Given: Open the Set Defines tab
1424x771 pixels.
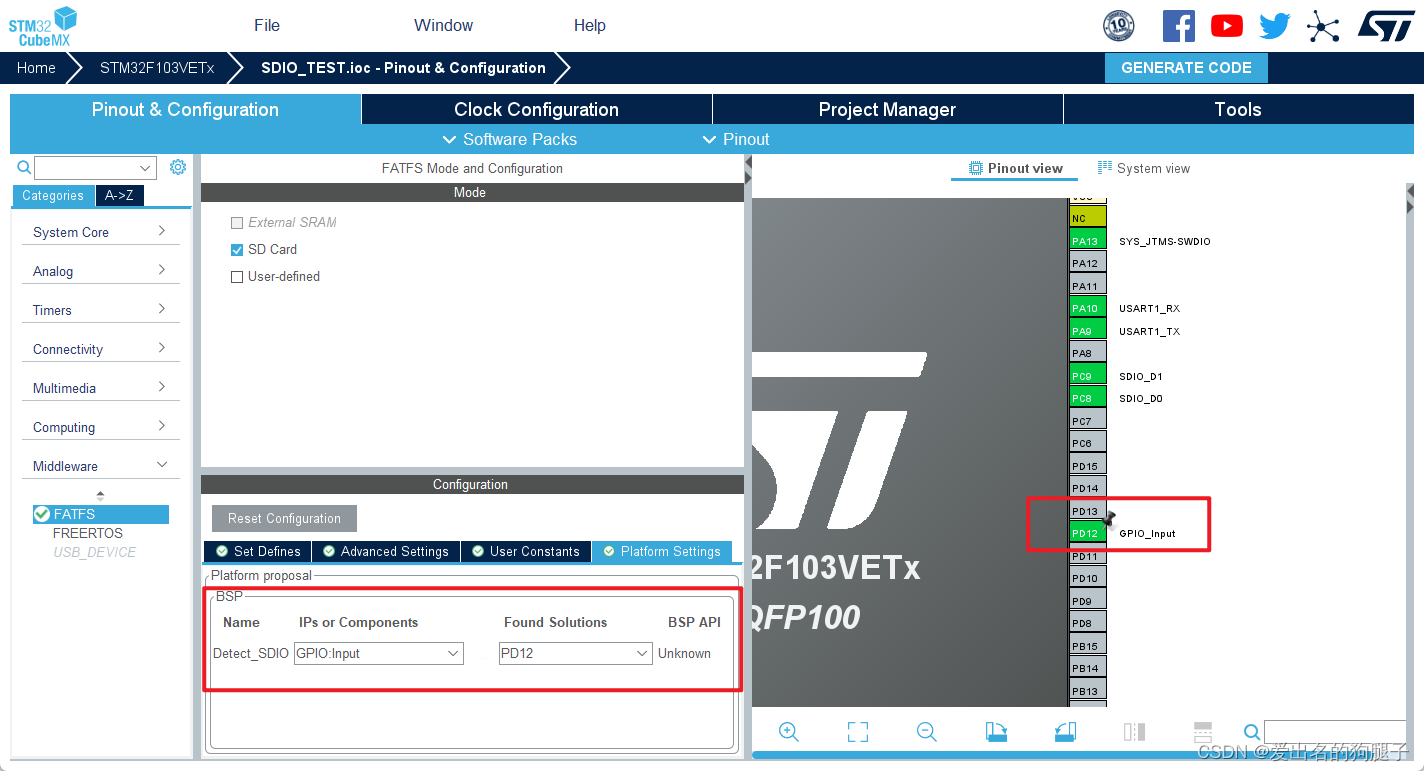Looking at the screenshot, I should [258, 551].
